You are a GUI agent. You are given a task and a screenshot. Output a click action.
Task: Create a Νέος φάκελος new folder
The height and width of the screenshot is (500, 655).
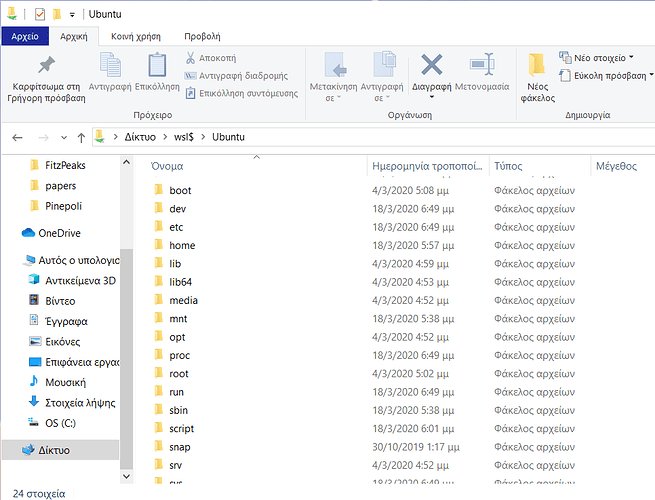coord(537,77)
